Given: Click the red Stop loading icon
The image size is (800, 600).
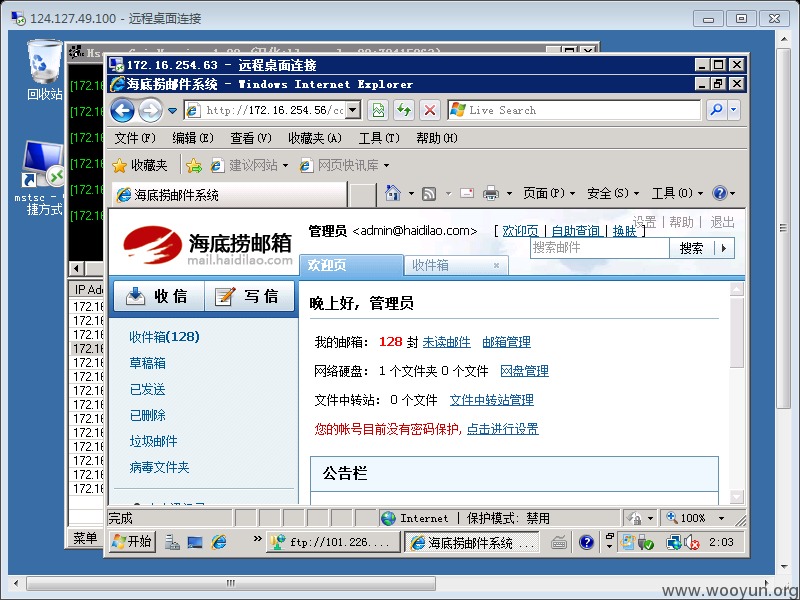Looking at the screenshot, I should 430,110.
